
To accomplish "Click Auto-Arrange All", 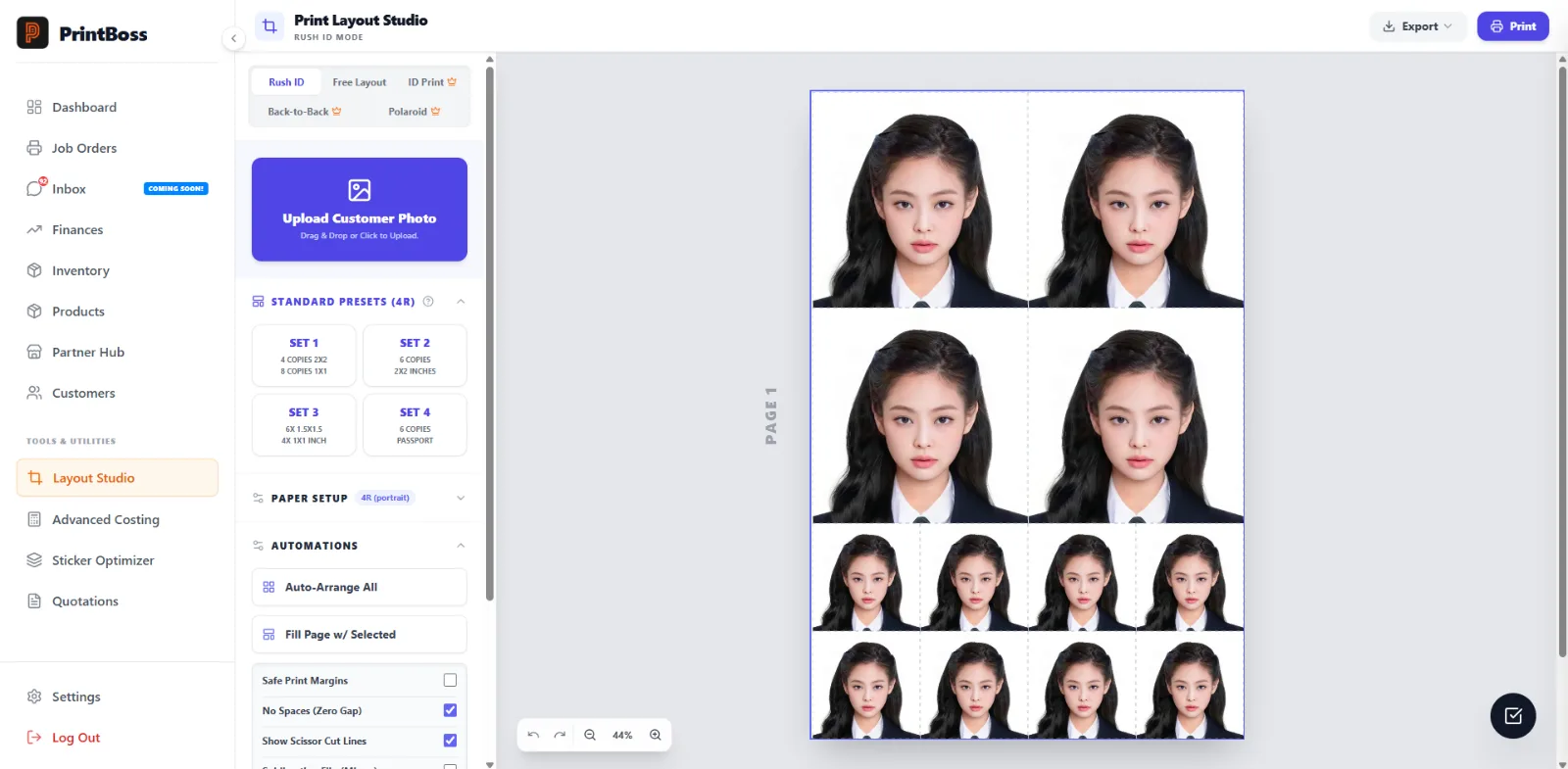I will 360,587.
